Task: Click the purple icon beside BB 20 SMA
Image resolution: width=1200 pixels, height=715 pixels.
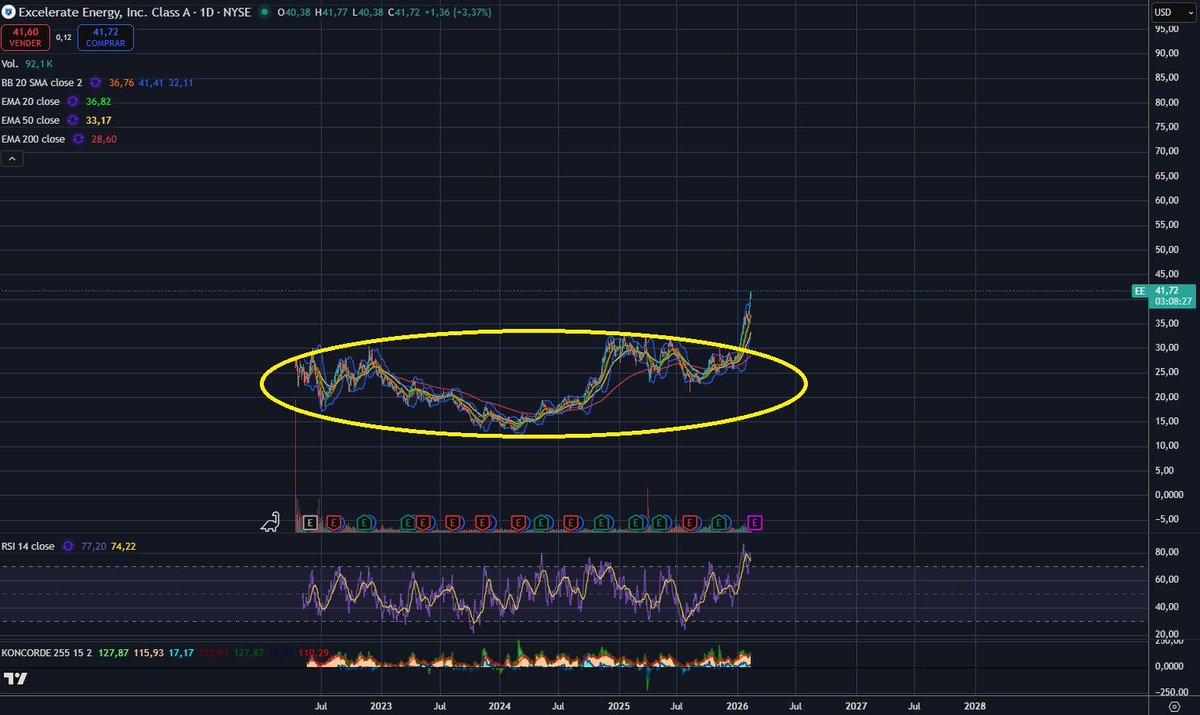Action: point(95,82)
